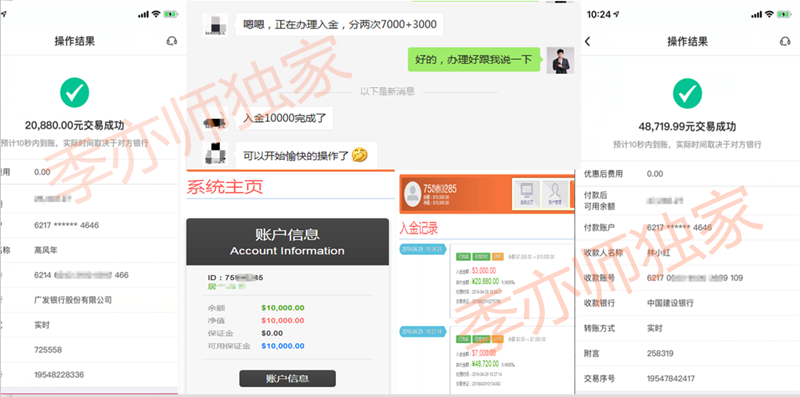The width and height of the screenshot is (800, 397).
Task: Tap the back chevron on the 48,719.99 receipt
Action: point(587,42)
